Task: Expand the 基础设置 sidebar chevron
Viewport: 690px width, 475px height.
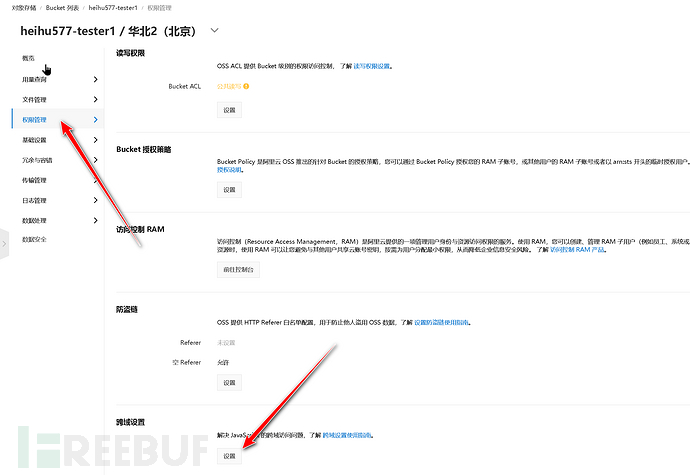Action: pyautogui.click(x=95, y=140)
